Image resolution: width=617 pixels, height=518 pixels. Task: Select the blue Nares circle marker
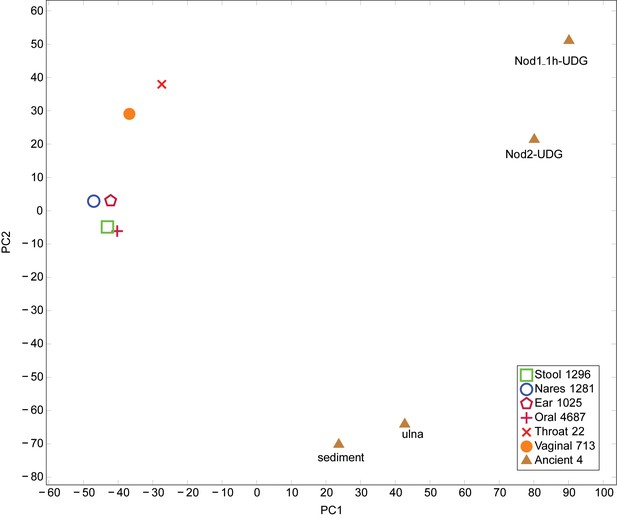point(93,201)
